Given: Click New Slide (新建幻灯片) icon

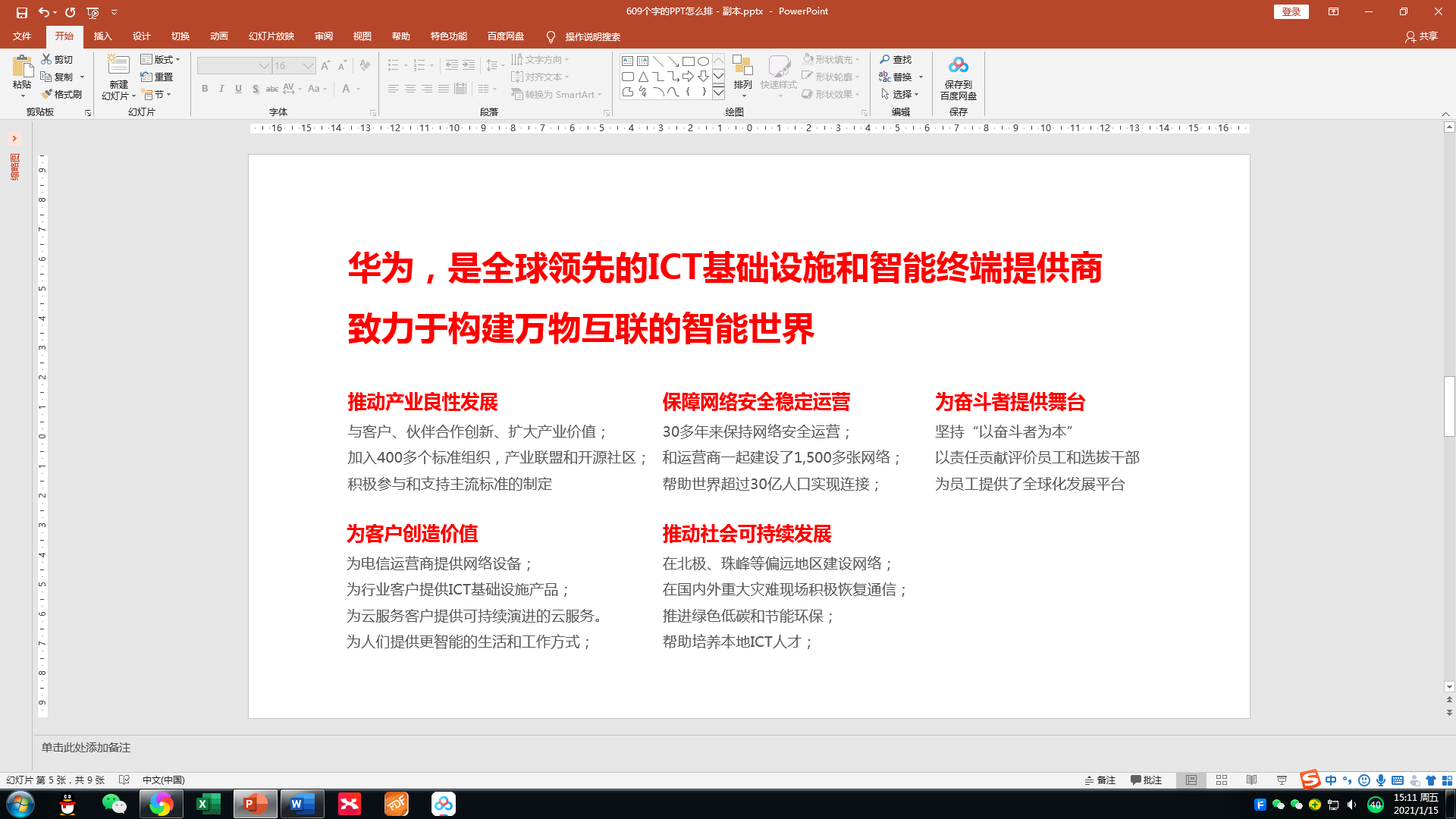Looking at the screenshot, I should [x=118, y=65].
